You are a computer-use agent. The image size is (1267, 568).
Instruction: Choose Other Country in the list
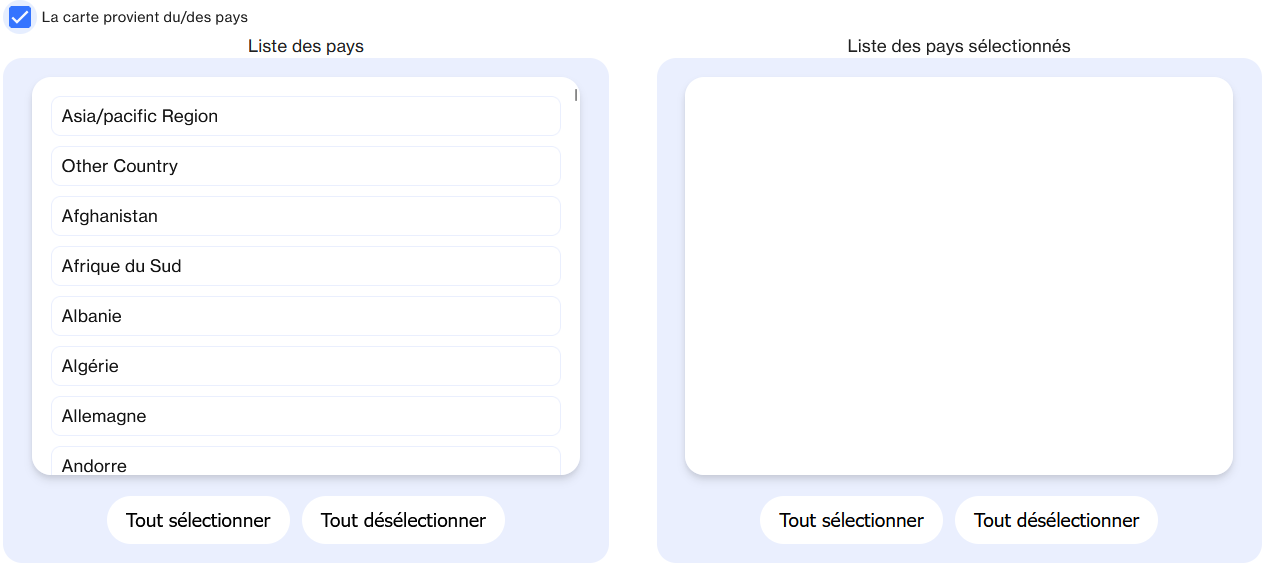[305, 166]
